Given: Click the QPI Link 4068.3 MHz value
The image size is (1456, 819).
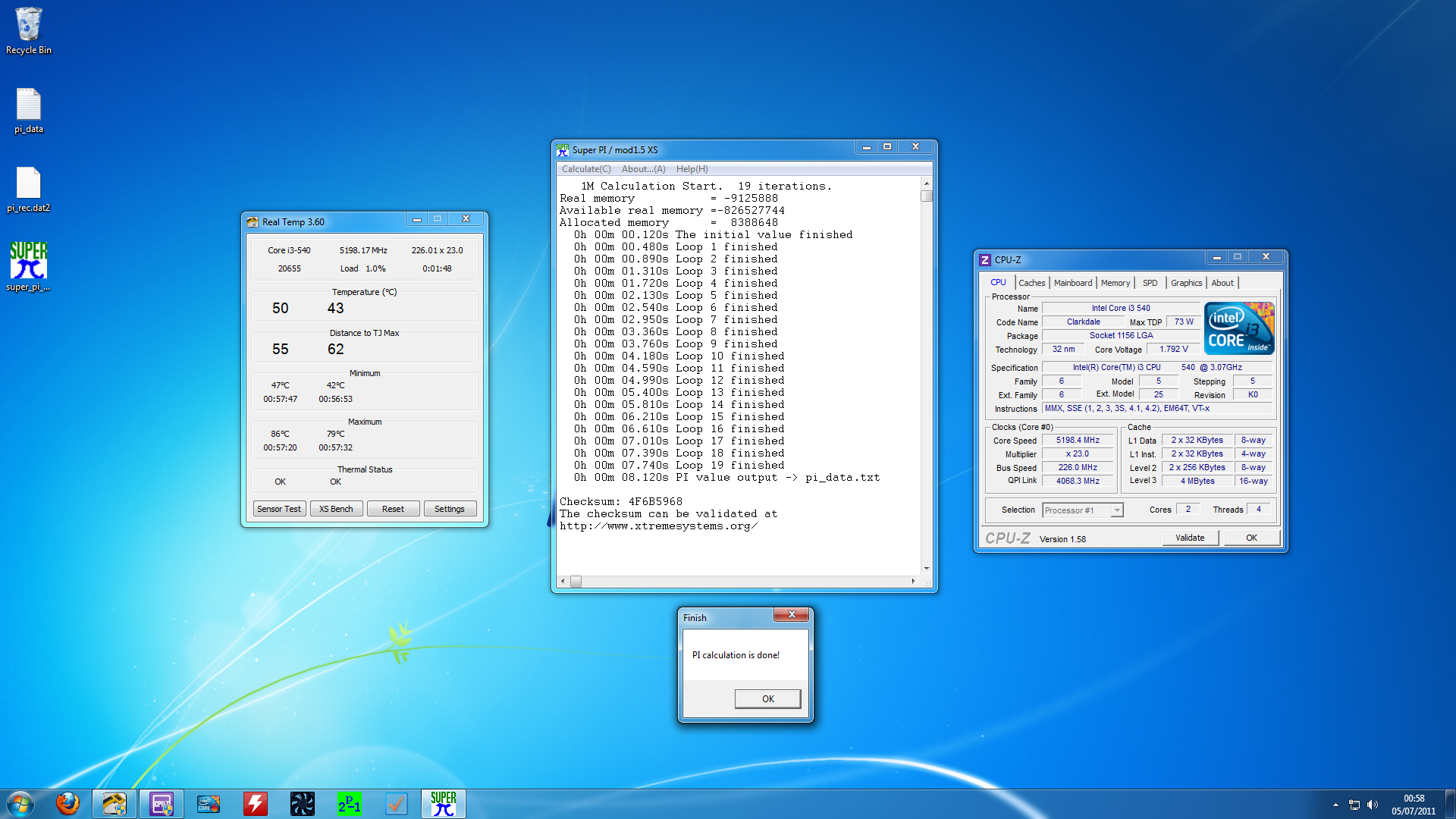Looking at the screenshot, I should pos(1078,481).
